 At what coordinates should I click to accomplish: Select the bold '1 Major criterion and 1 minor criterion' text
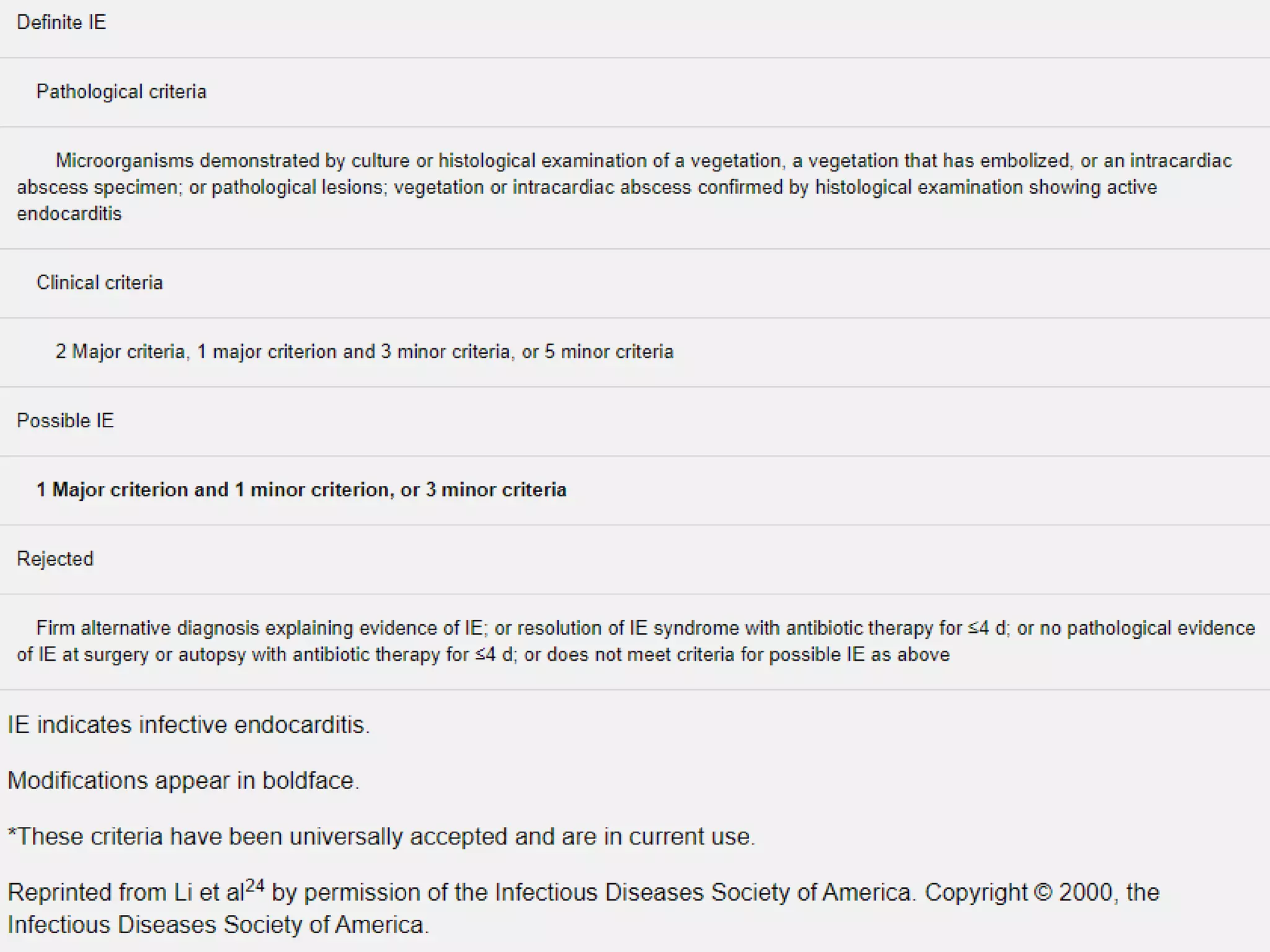point(301,490)
